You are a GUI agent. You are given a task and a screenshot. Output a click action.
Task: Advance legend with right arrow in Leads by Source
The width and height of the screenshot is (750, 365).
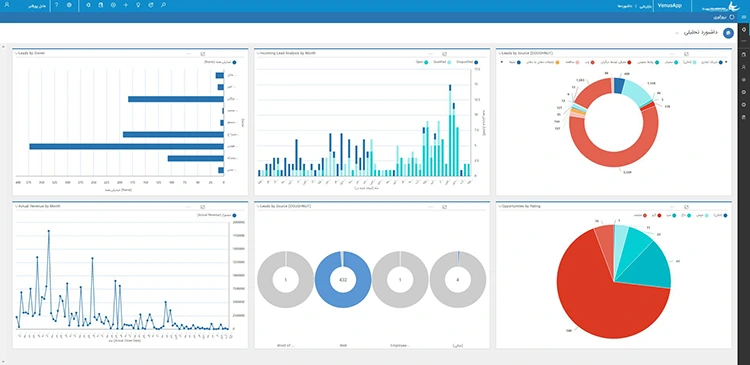[726, 62]
